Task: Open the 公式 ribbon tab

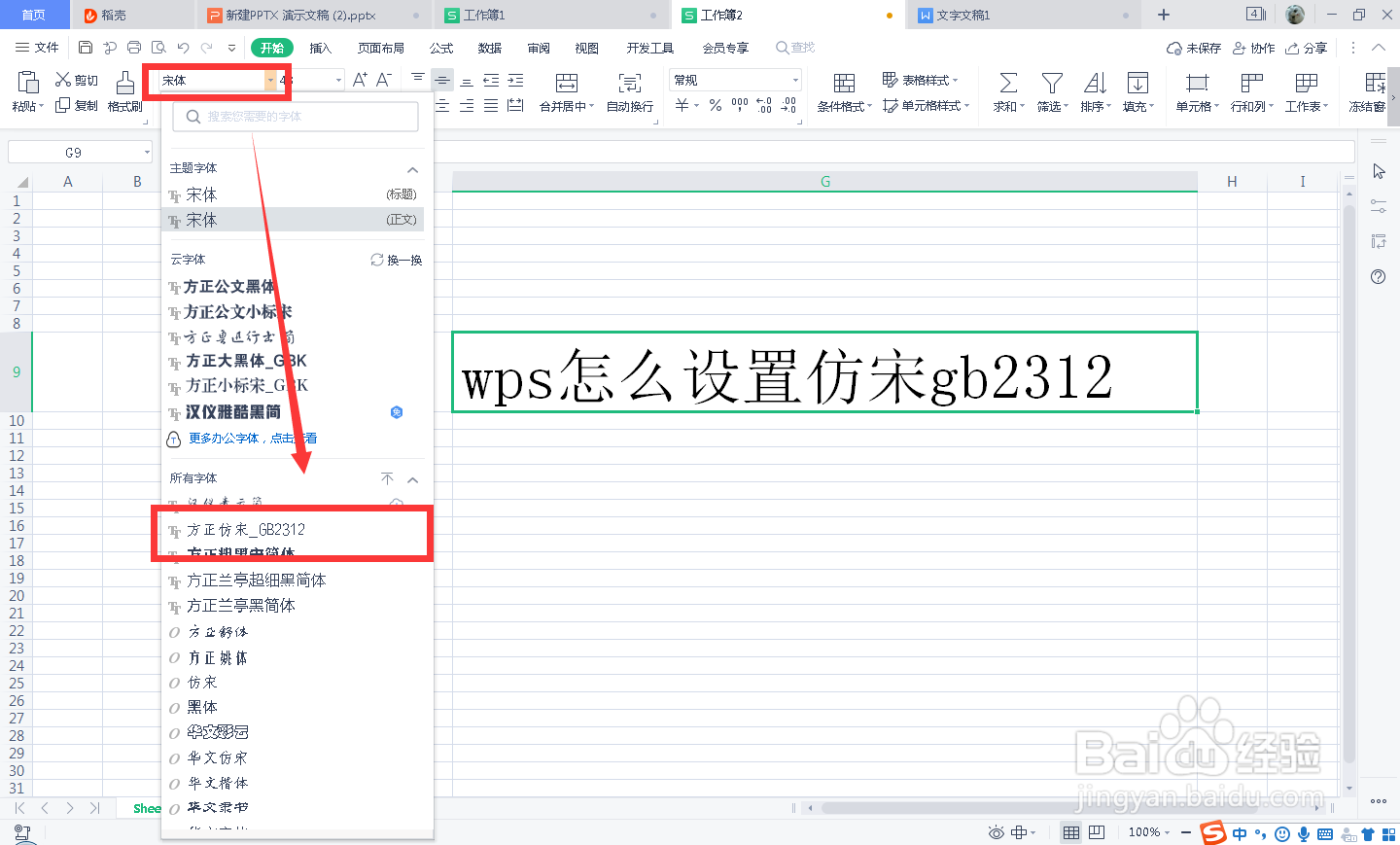Action: point(441,48)
